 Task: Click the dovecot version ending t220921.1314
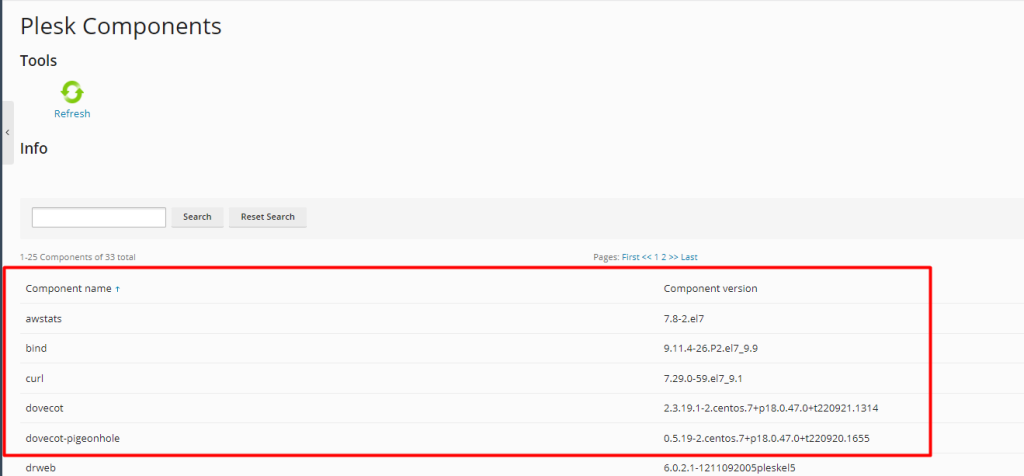click(771, 408)
